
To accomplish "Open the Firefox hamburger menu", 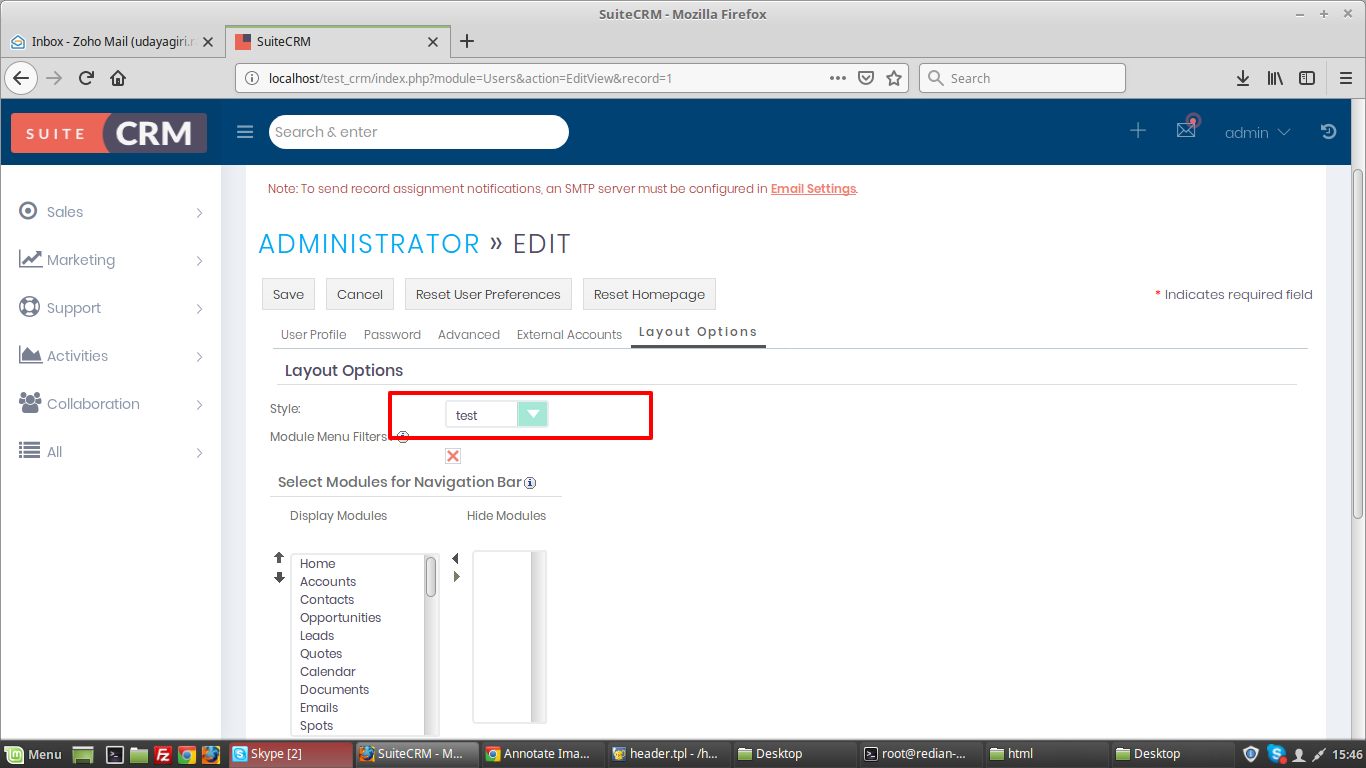I will 1345,78.
